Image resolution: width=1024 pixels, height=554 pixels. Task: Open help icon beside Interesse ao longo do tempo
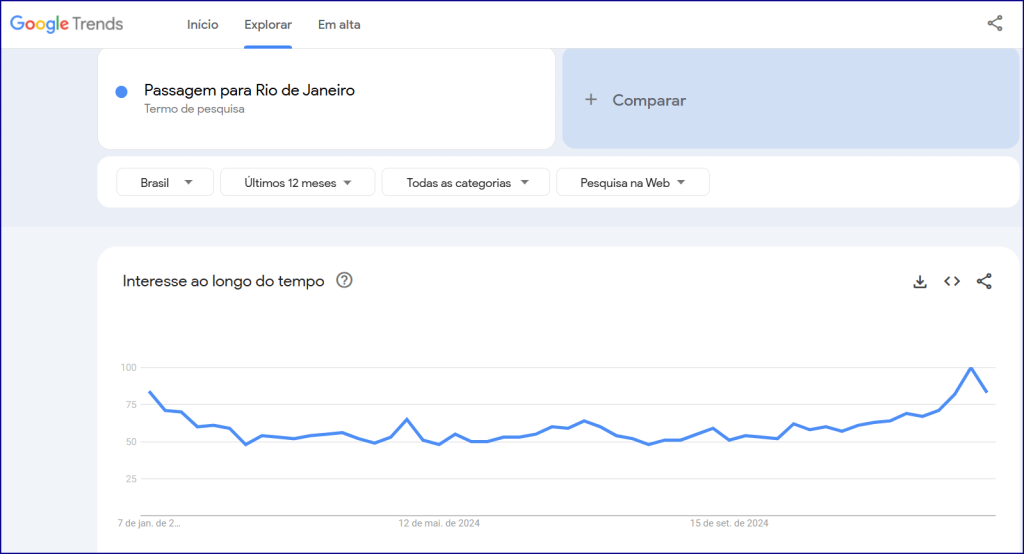tap(344, 280)
